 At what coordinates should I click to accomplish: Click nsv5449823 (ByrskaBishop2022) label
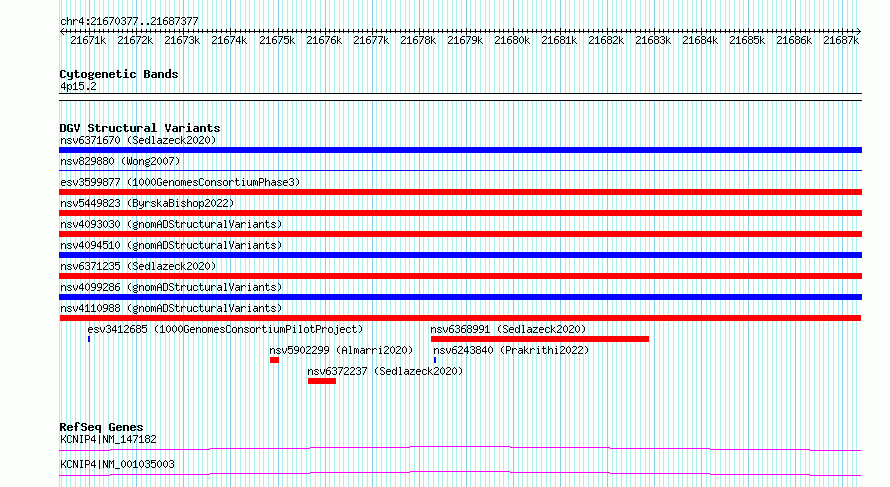coord(147,203)
